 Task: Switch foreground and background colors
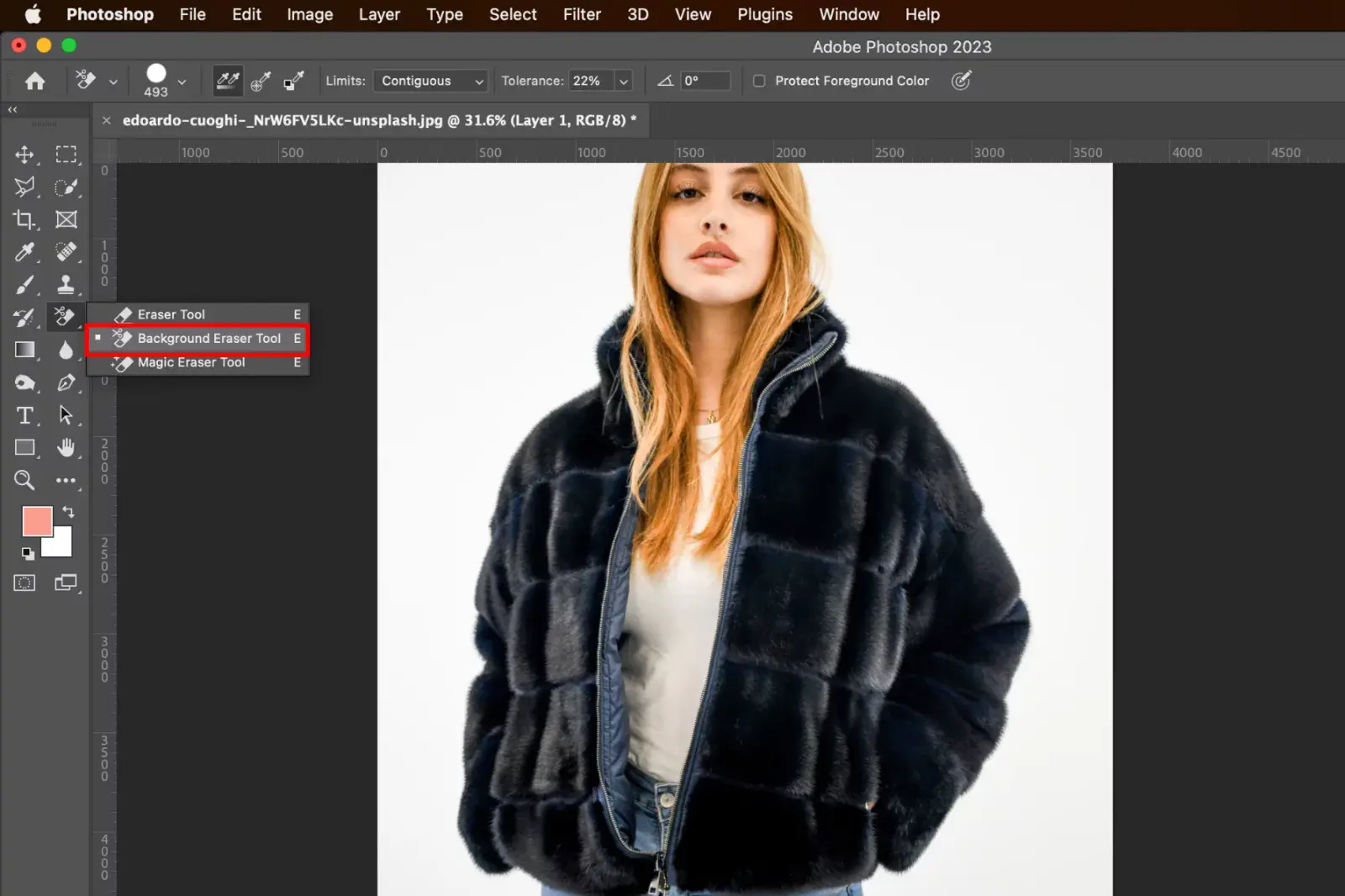click(68, 512)
